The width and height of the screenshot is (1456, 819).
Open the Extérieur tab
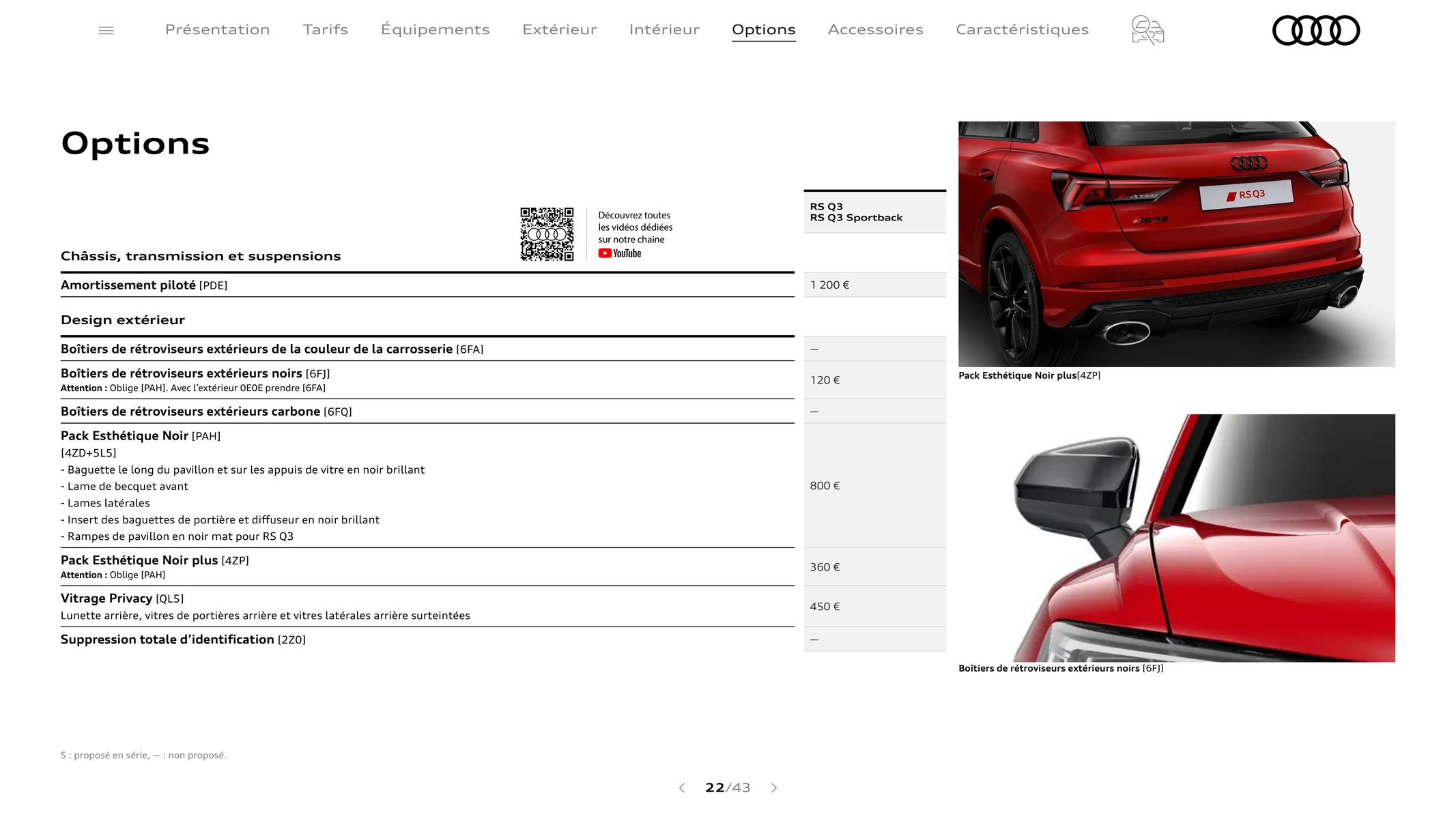(x=559, y=29)
